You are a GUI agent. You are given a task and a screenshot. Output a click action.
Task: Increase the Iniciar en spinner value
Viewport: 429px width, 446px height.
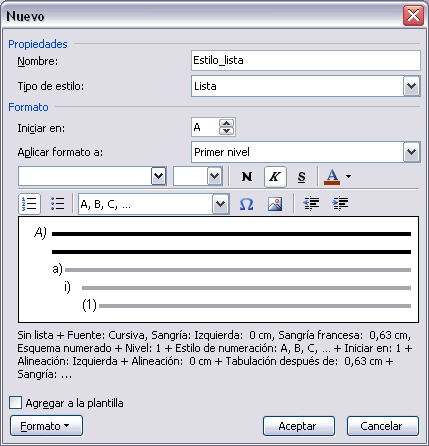[x=227, y=123]
